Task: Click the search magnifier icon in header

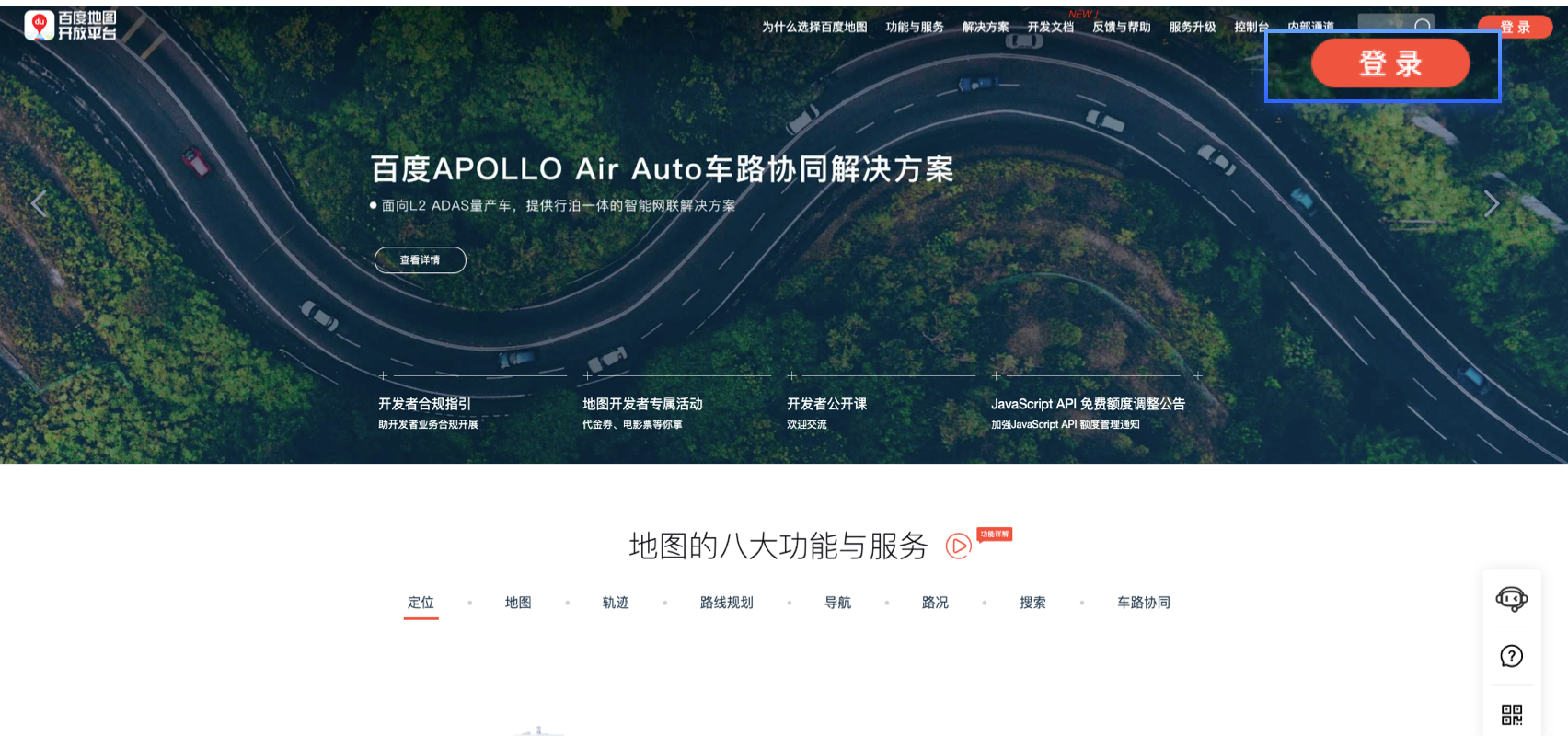Action: [x=1423, y=26]
